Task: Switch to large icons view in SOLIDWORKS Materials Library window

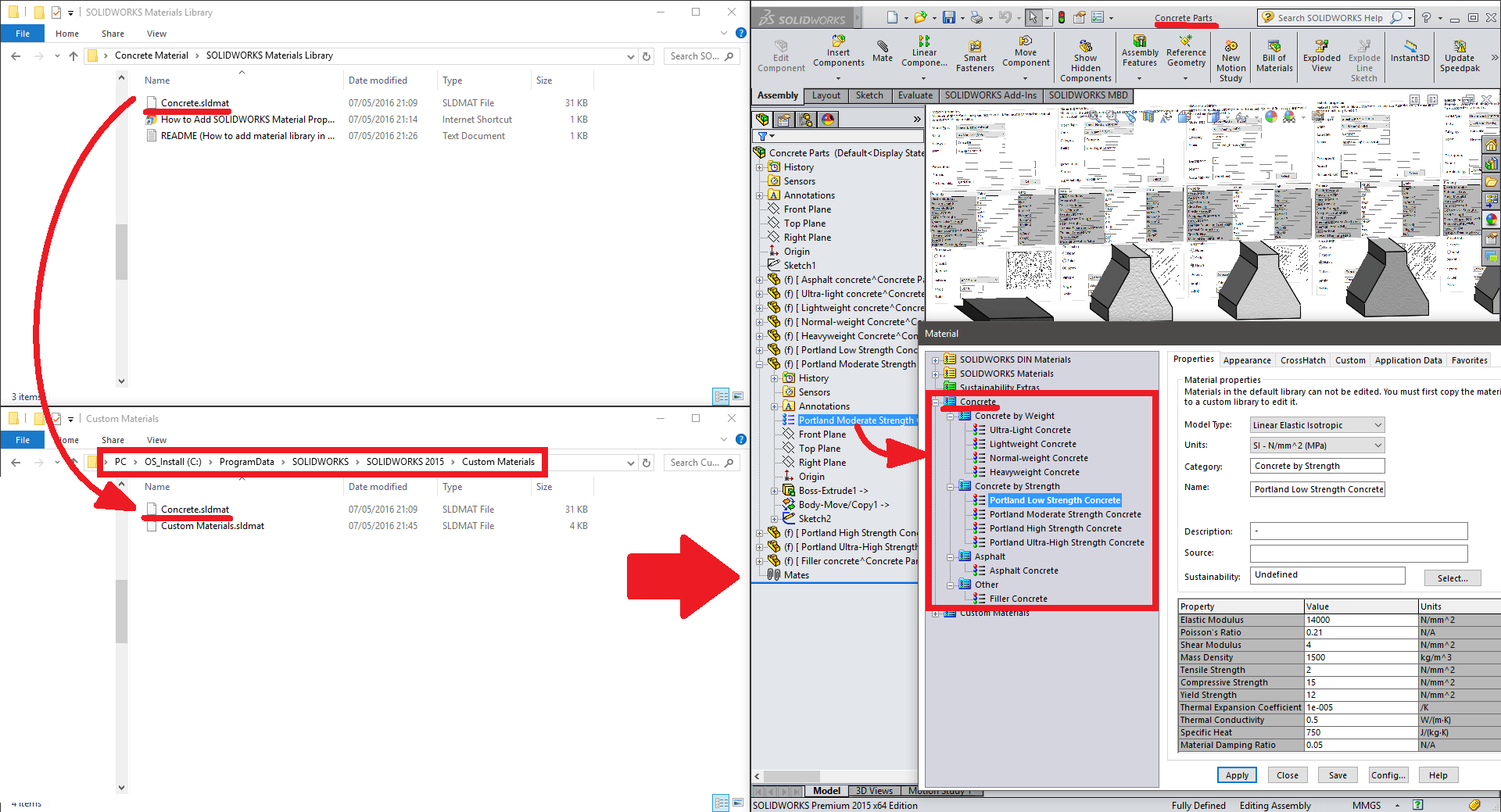Action: click(738, 396)
